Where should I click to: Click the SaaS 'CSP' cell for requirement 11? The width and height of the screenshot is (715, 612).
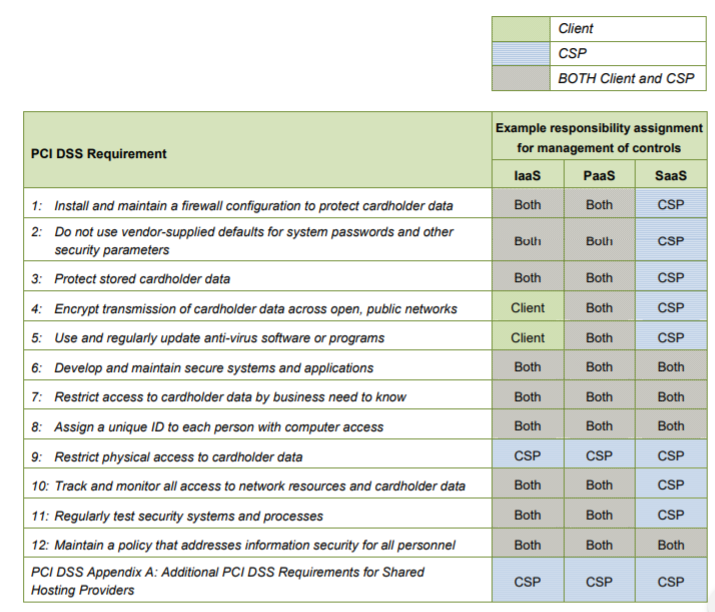click(671, 515)
